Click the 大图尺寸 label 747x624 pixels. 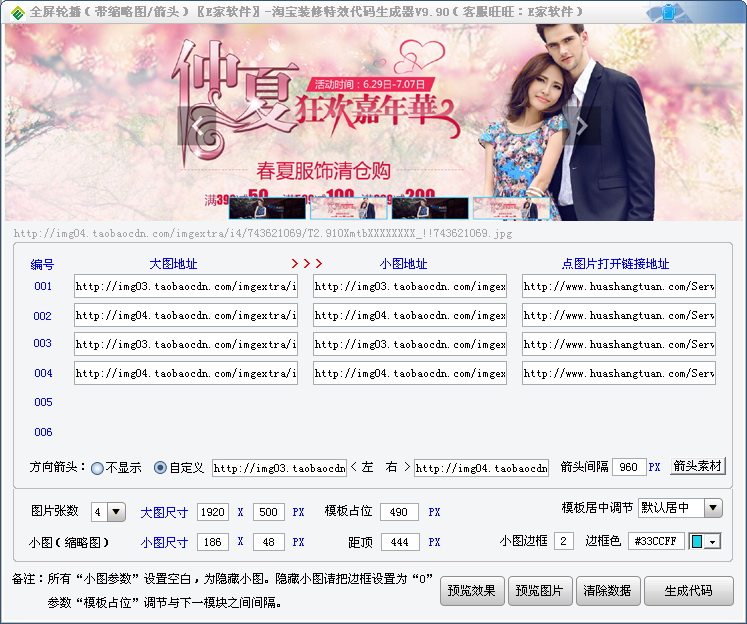164,513
